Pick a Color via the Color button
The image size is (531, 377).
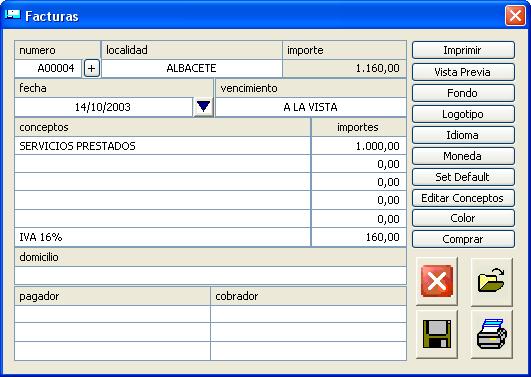pos(463,218)
